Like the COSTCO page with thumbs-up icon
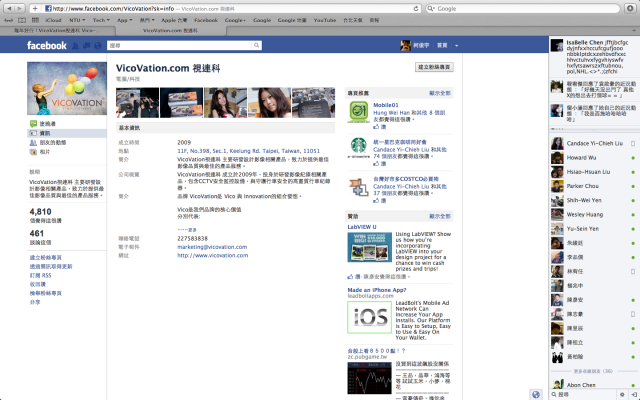Viewport: 640px width, 400px height. point(376,200)
